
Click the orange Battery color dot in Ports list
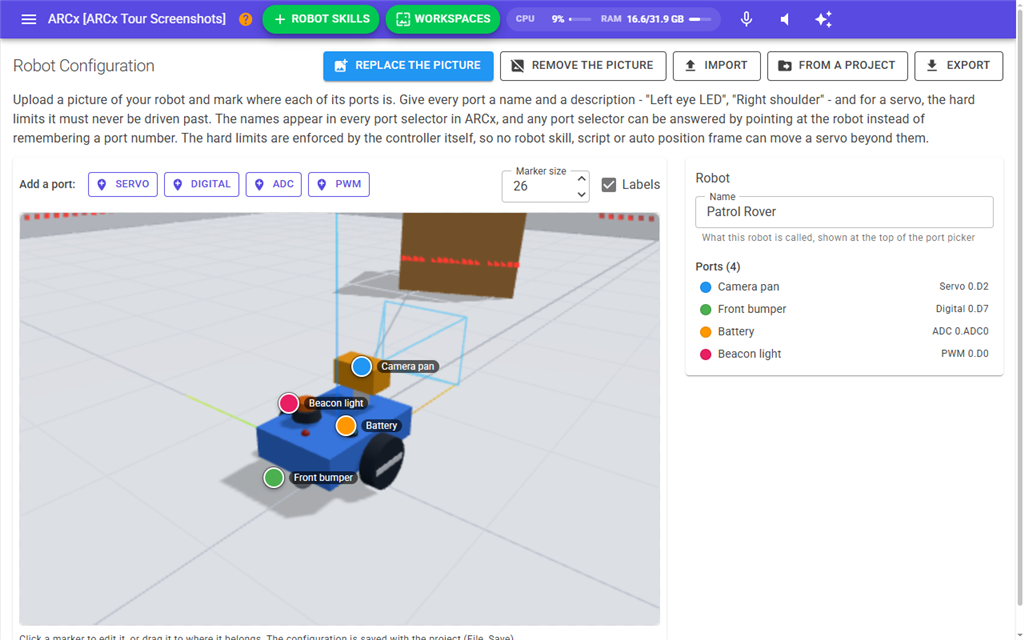705,332
